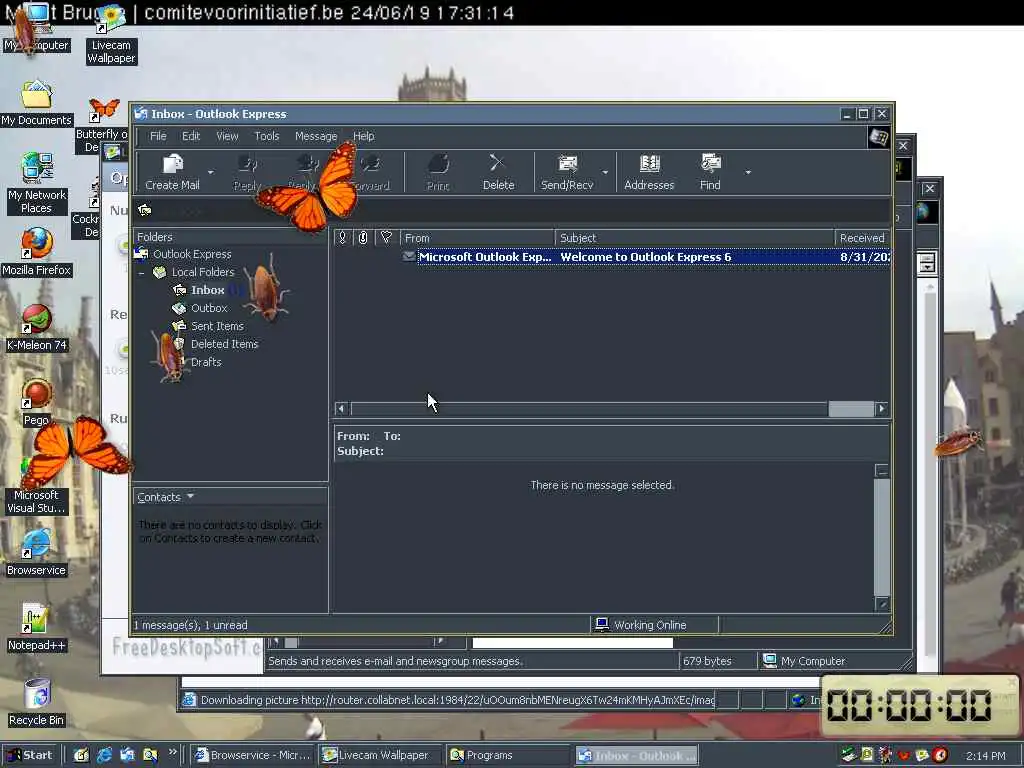Open the Recycle Bin desktop icon

tap(37, 703)
